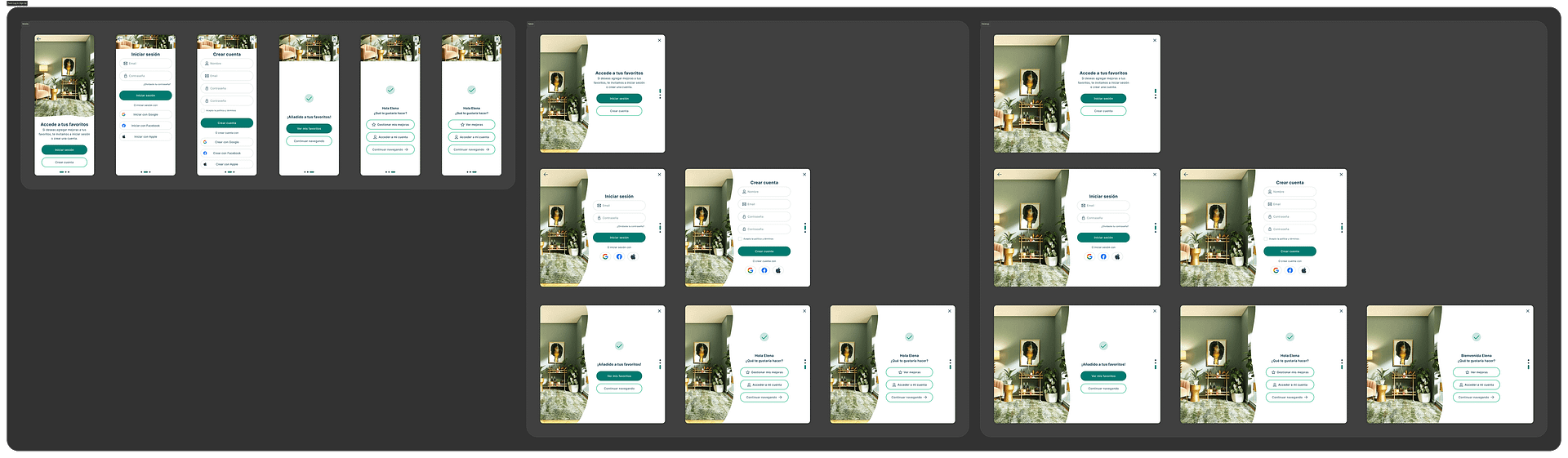The image size is (1568, 458).
Task: Click Facebook icon on desktop Iniciar sesión card
Action: click(x=1103, y=256)
